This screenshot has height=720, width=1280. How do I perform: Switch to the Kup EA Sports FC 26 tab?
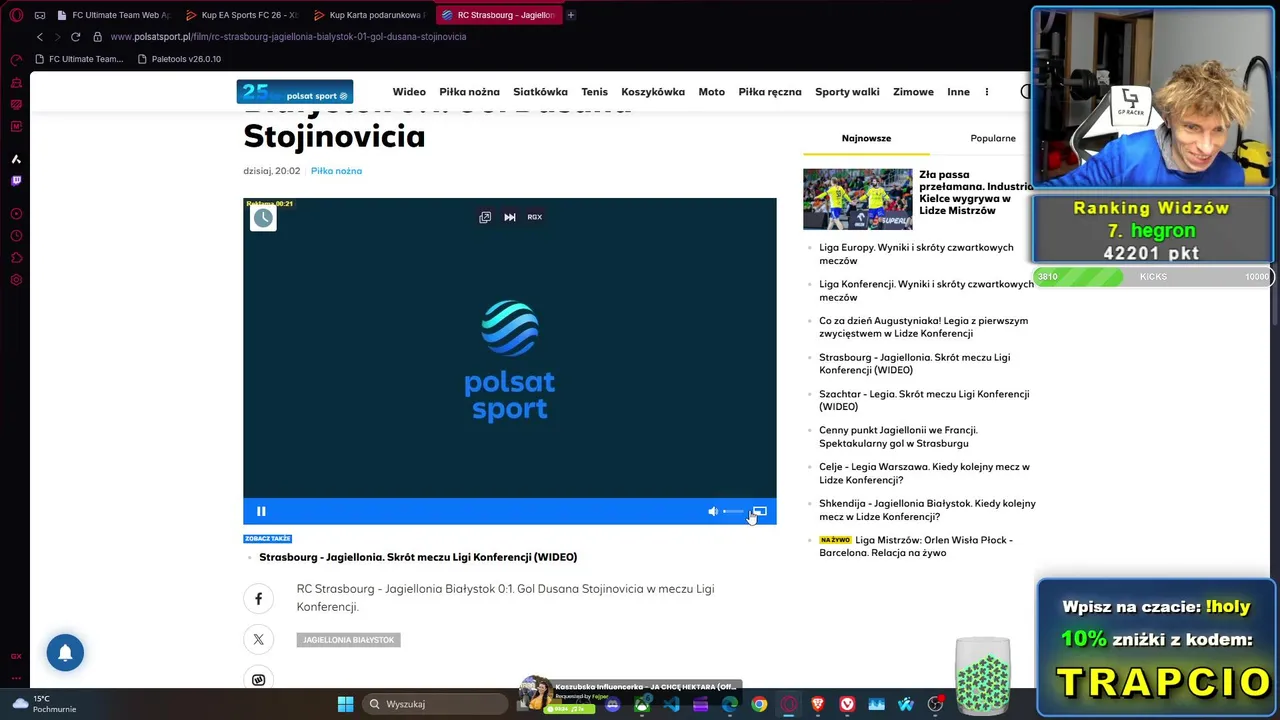coord(242,15)
